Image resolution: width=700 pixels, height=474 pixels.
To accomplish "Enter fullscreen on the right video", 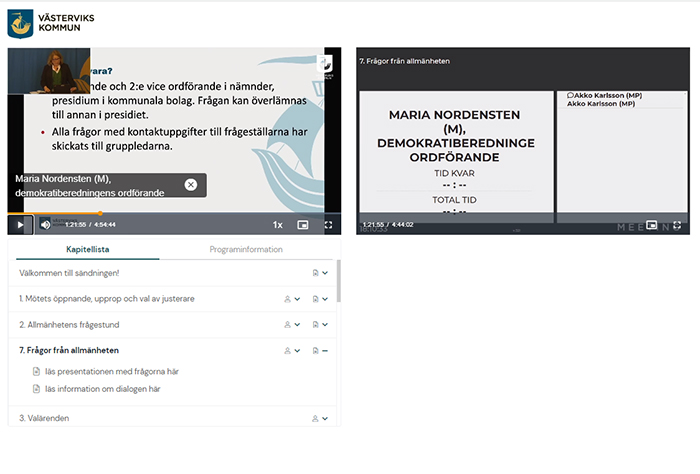I will coord(677,225).
